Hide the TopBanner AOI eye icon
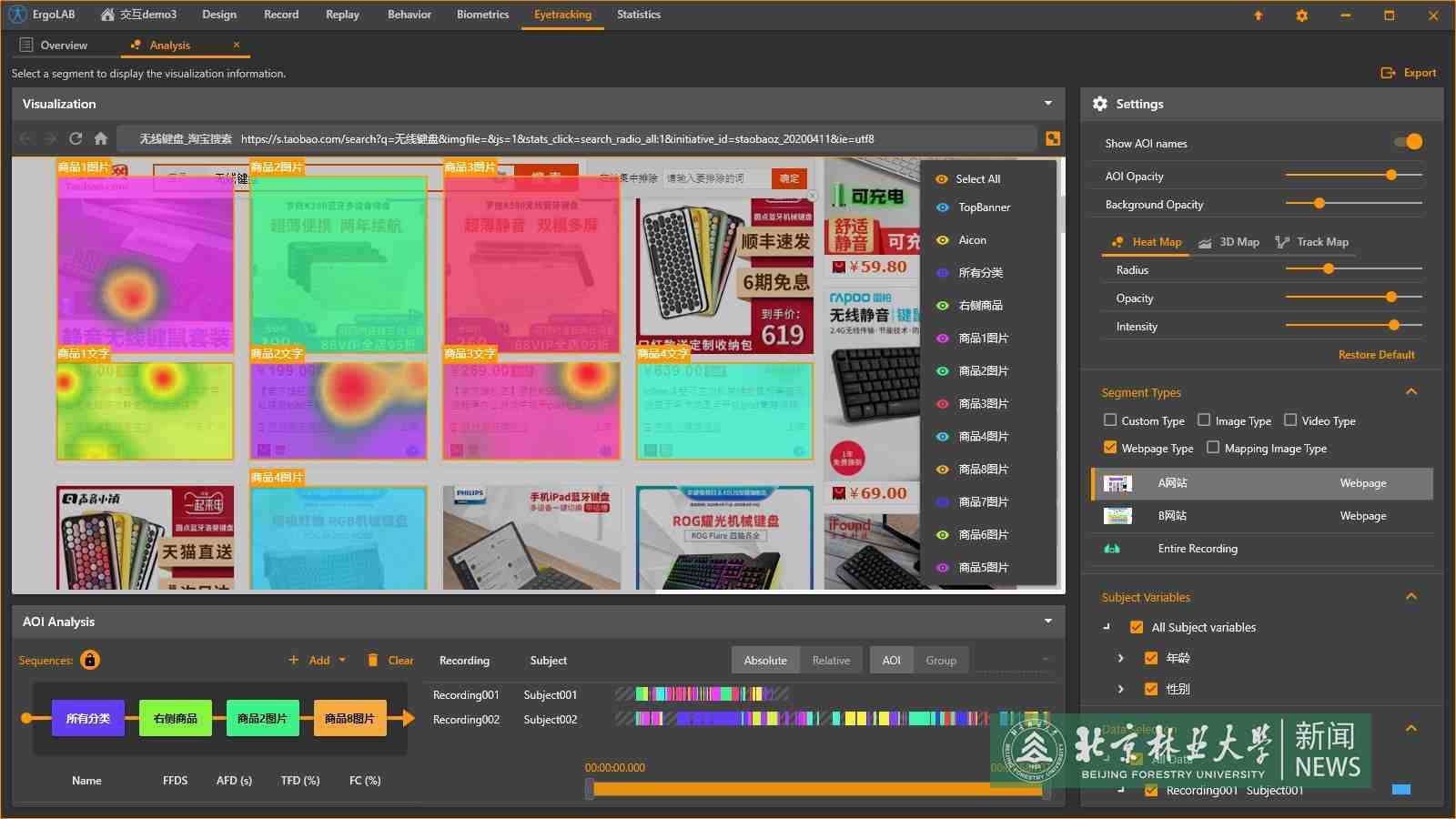The width and height of the screenshot is (1456, 819). point(942,207)
